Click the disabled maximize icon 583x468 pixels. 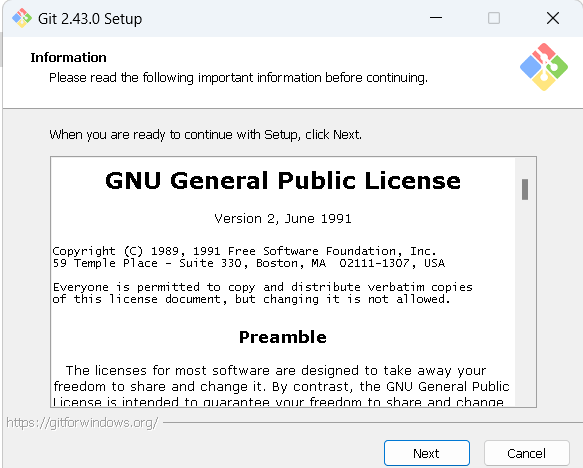point(494,18)
